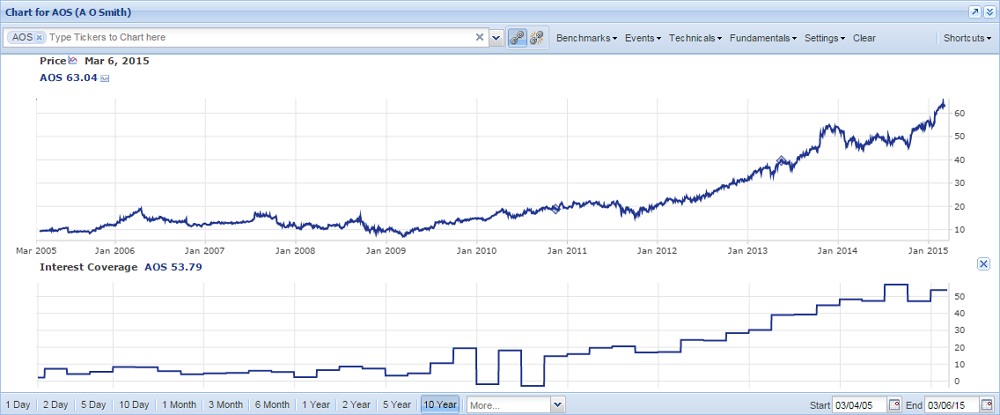Open the Start date calendar picker
The image size is (1000, 415).
(x=894, y=405)
